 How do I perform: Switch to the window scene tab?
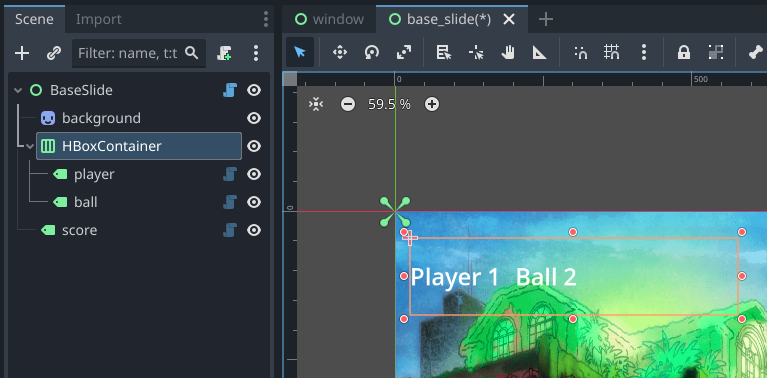point(330,19)
